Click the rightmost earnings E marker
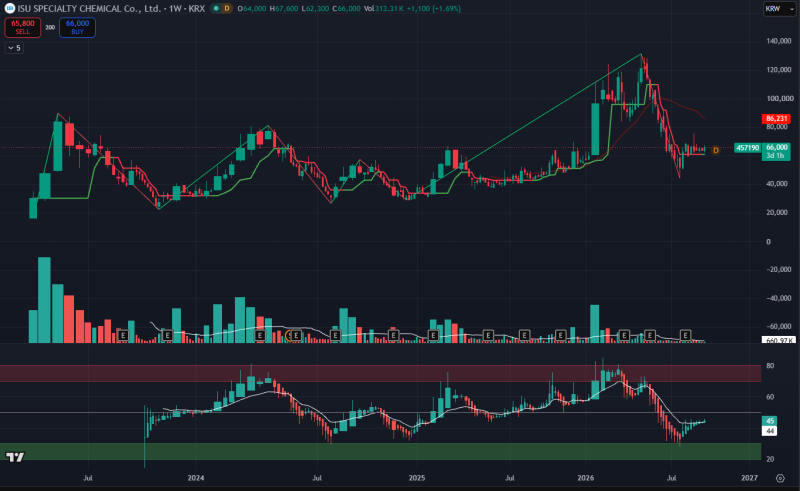Image resolution: width=800 pixels, height=491 pixels. click(x=686, y=335)
